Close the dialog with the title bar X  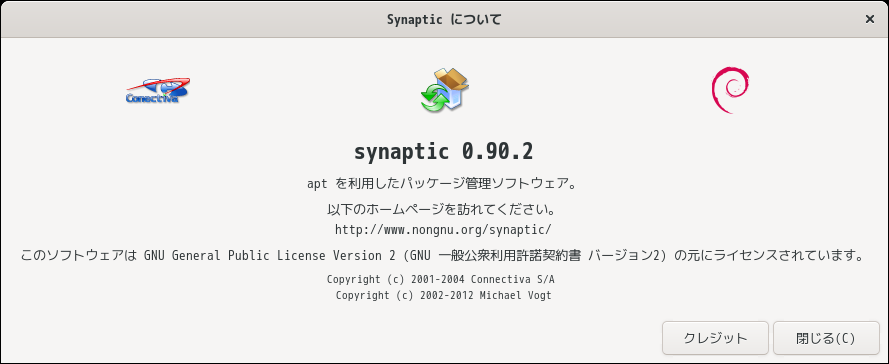click(x=869, y=19)
